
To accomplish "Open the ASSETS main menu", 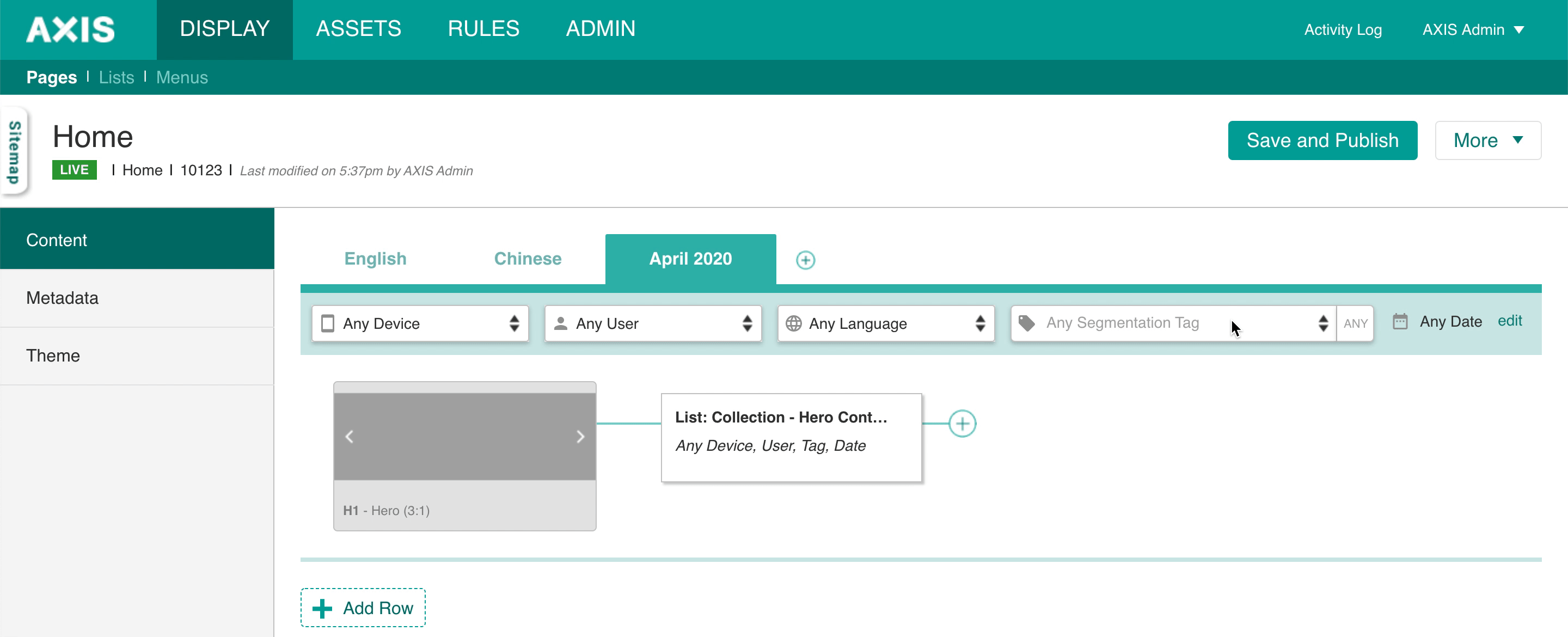I will [359, 29].
